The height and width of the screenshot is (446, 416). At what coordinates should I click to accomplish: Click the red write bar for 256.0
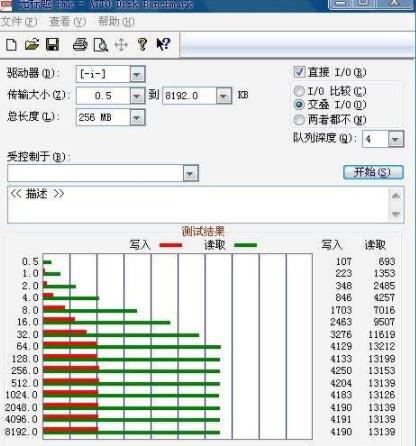tap(71, 368)
